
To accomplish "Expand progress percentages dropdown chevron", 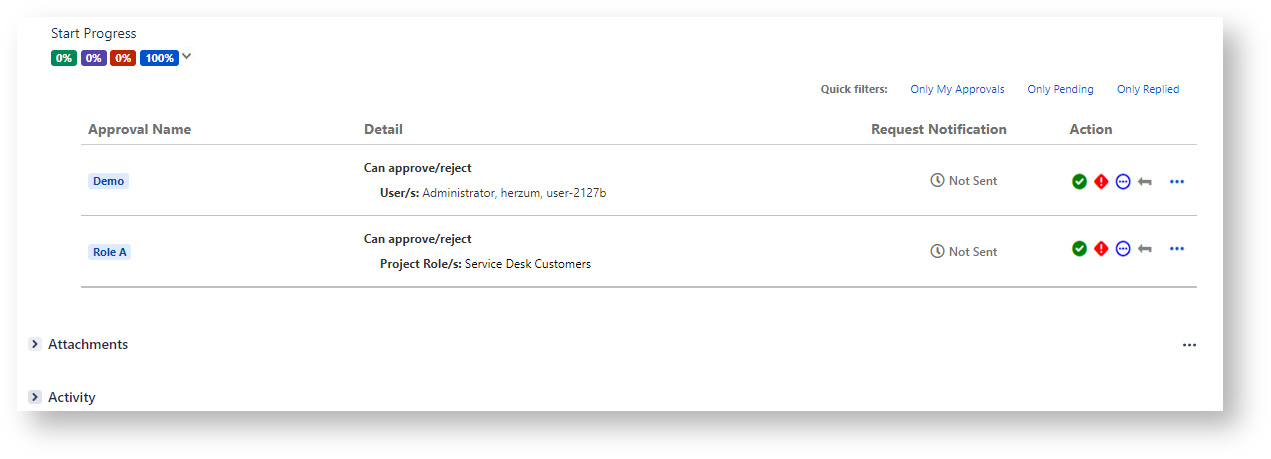I will [x=187, y=57].
